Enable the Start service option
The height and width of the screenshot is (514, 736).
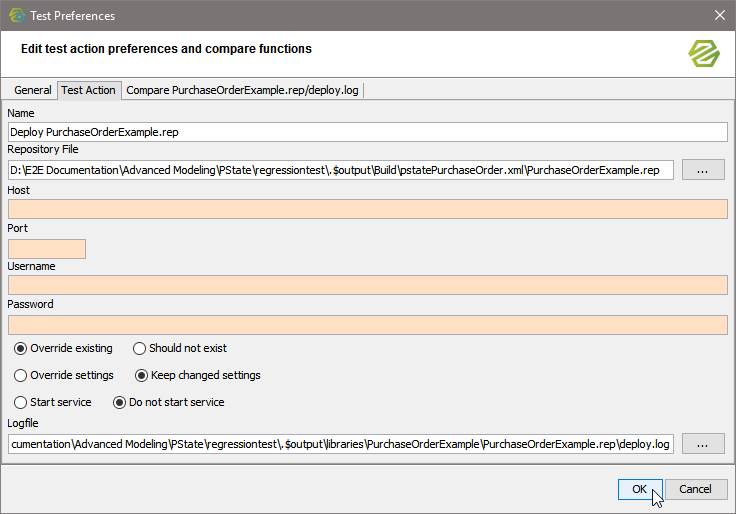point(21,403)
